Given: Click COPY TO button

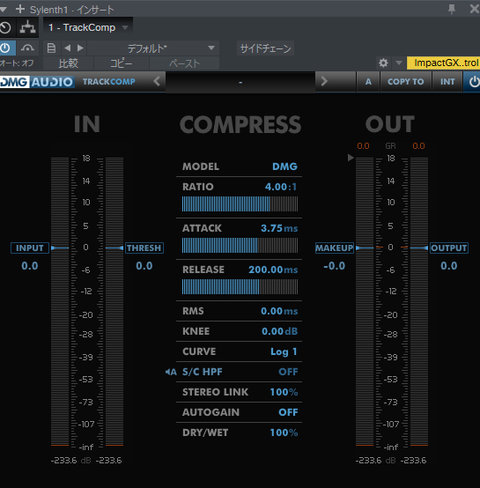Looking at the screenshot, I should tap(406, 82).
